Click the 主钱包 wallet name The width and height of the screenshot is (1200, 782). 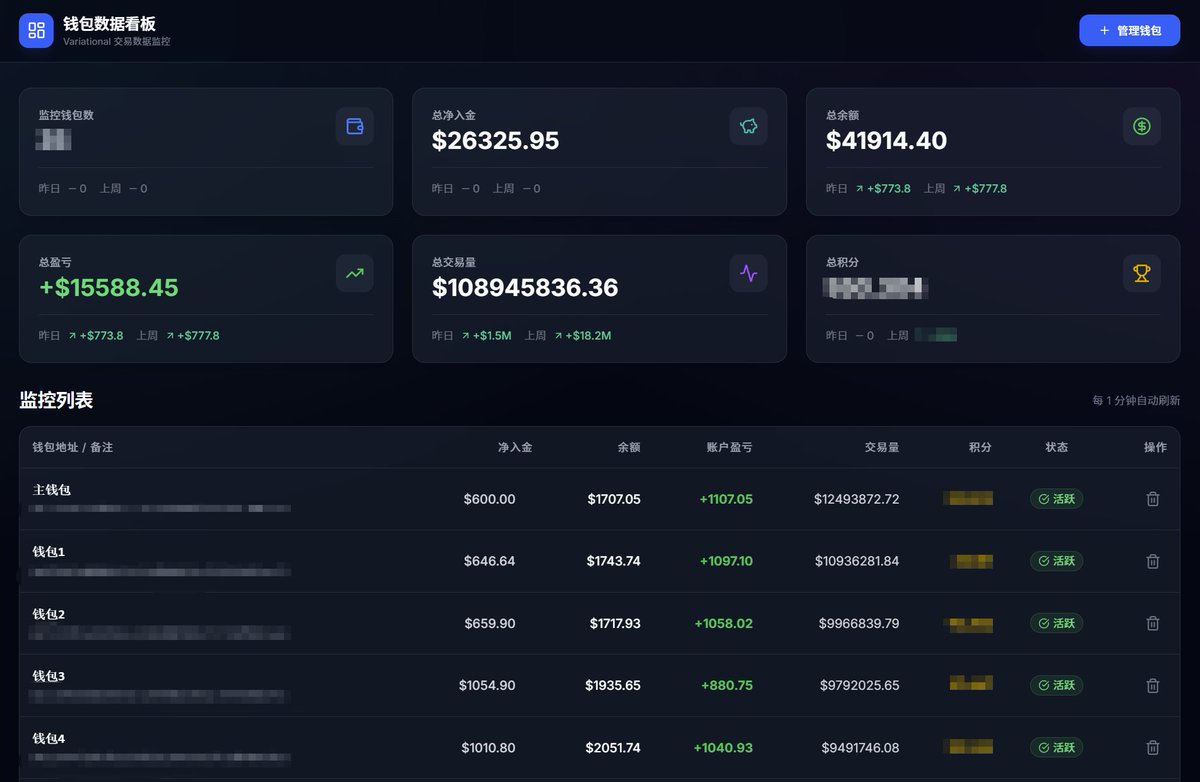pos(52,490)
